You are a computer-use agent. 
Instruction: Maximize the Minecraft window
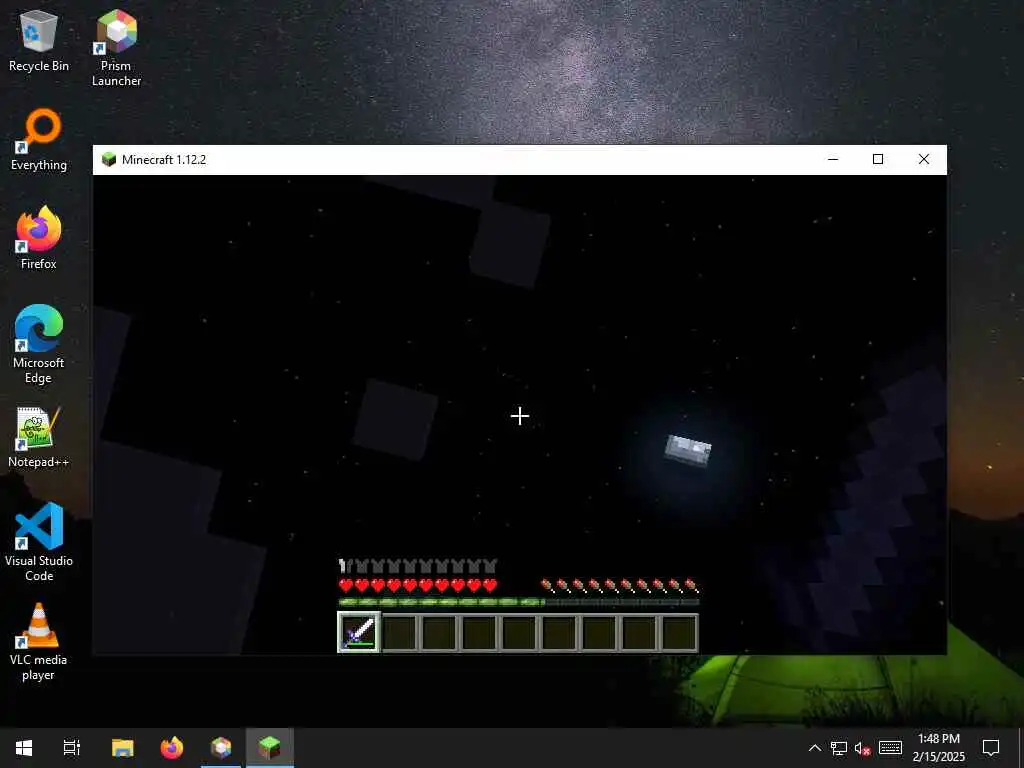click(878, 159)
